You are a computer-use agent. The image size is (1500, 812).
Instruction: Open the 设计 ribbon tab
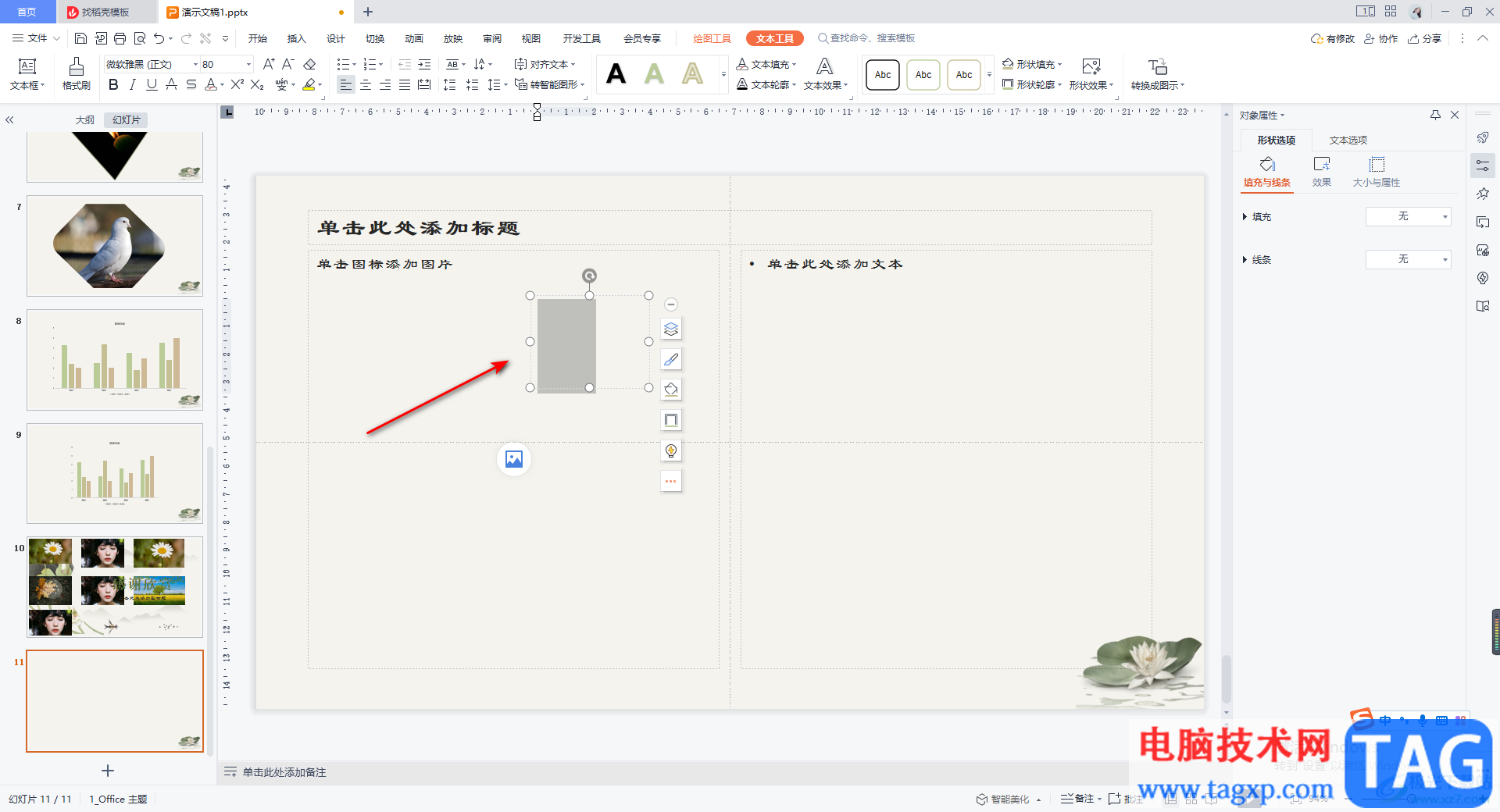[x=336, y=38]
